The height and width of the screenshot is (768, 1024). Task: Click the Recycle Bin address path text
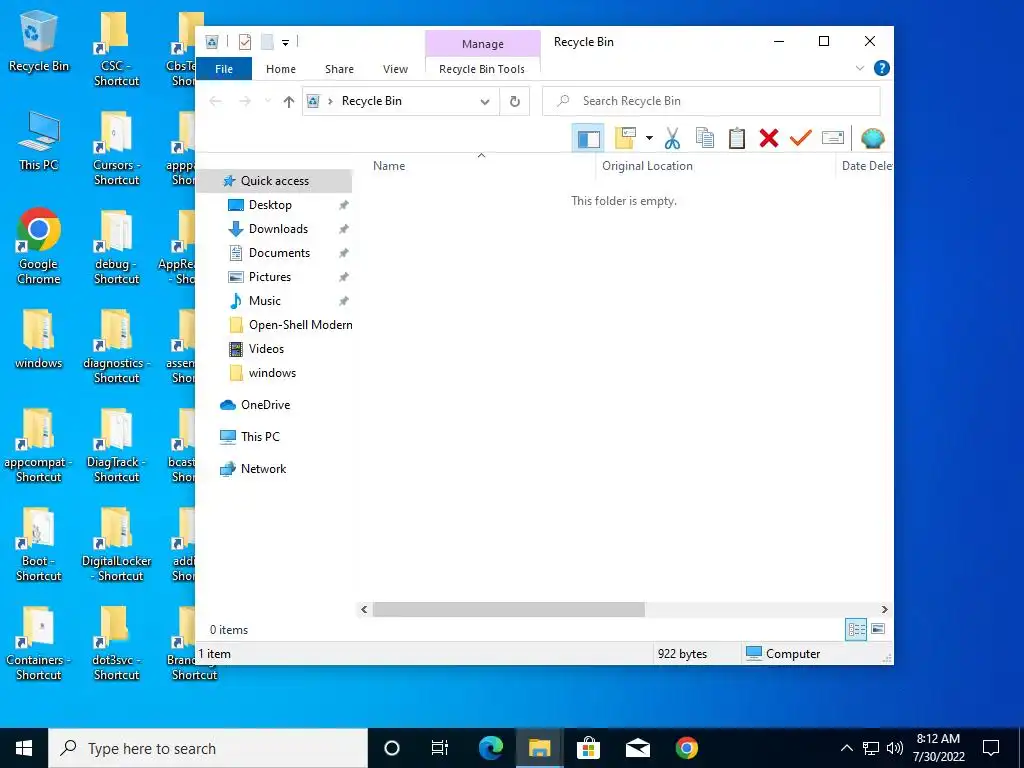point(372,101)
